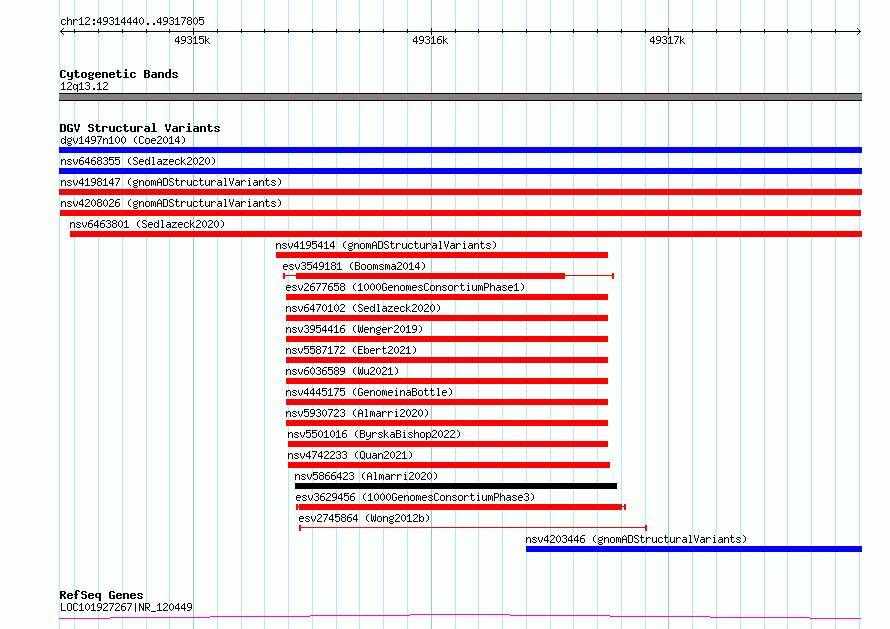890x629 pixels.
Task: Open nsv6468355 (Sedlazeck2020) variant label
Action: point(138,161)
